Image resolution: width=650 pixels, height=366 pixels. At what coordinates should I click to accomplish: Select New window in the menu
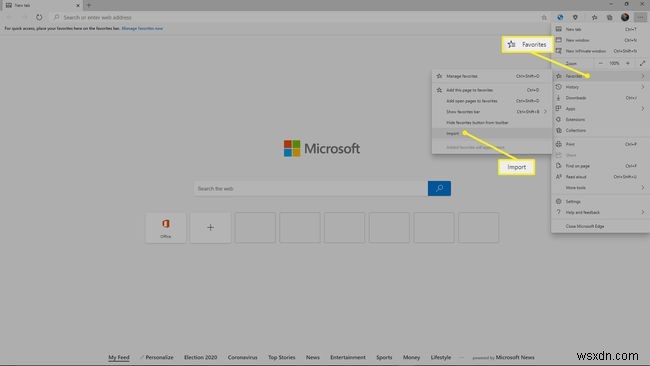pyautogui.click(x=600, y=40)
